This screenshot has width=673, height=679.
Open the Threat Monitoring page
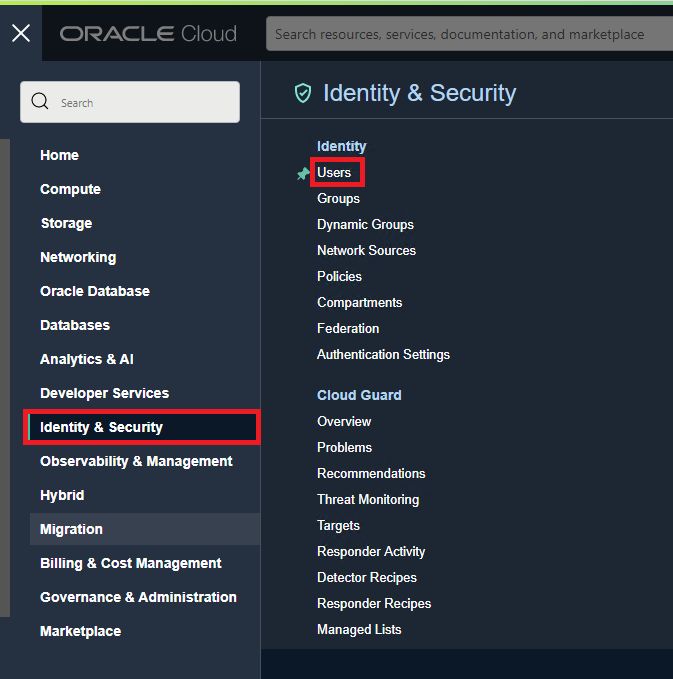coord(368,500)
